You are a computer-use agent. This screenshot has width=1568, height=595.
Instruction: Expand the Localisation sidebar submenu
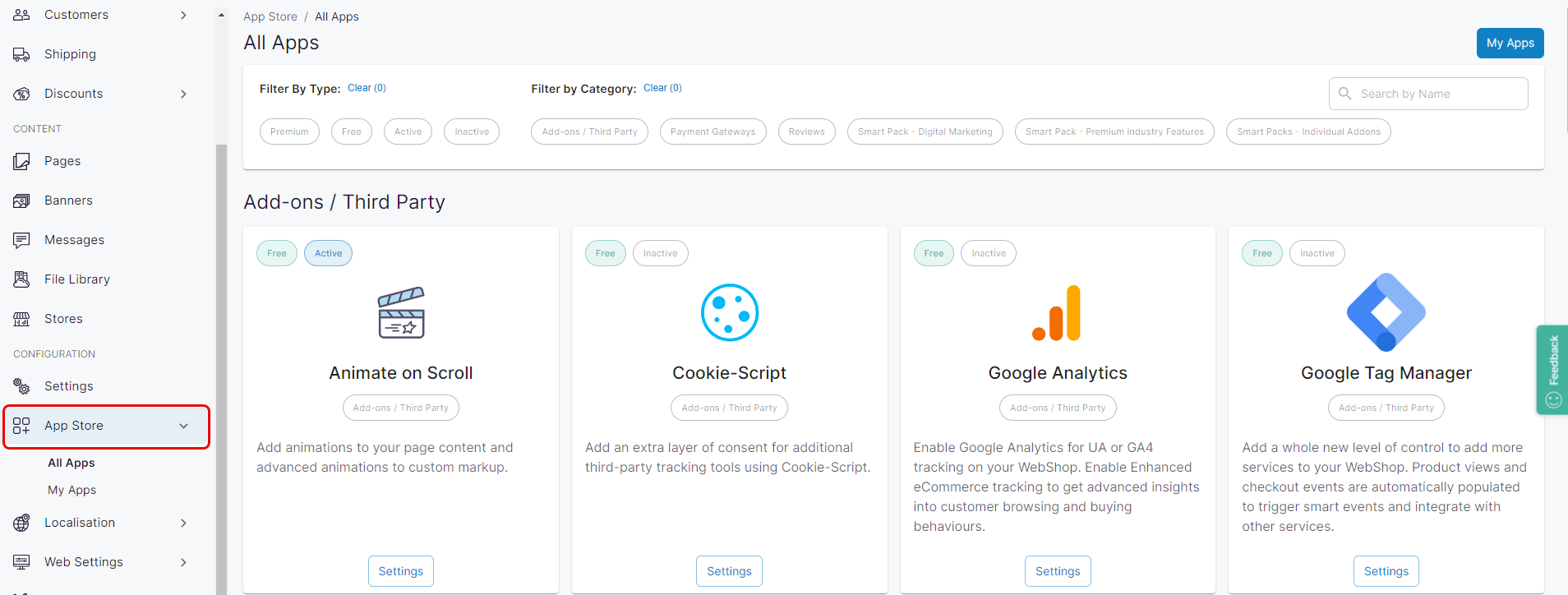183,523
